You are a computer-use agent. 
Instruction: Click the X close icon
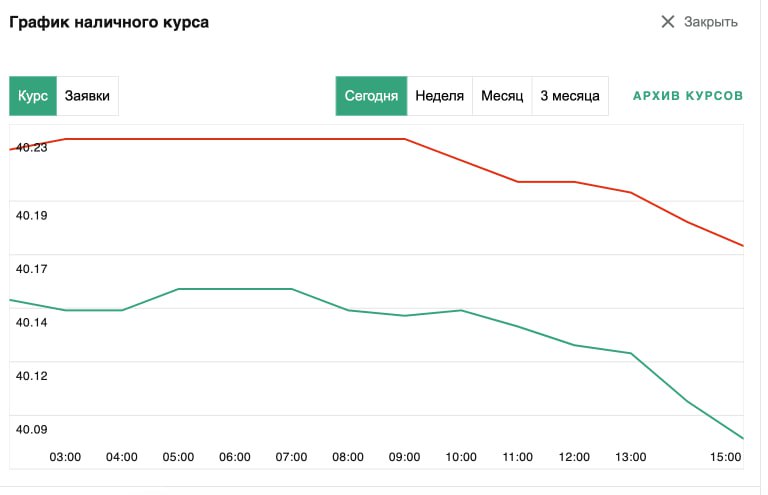(668, 22)
